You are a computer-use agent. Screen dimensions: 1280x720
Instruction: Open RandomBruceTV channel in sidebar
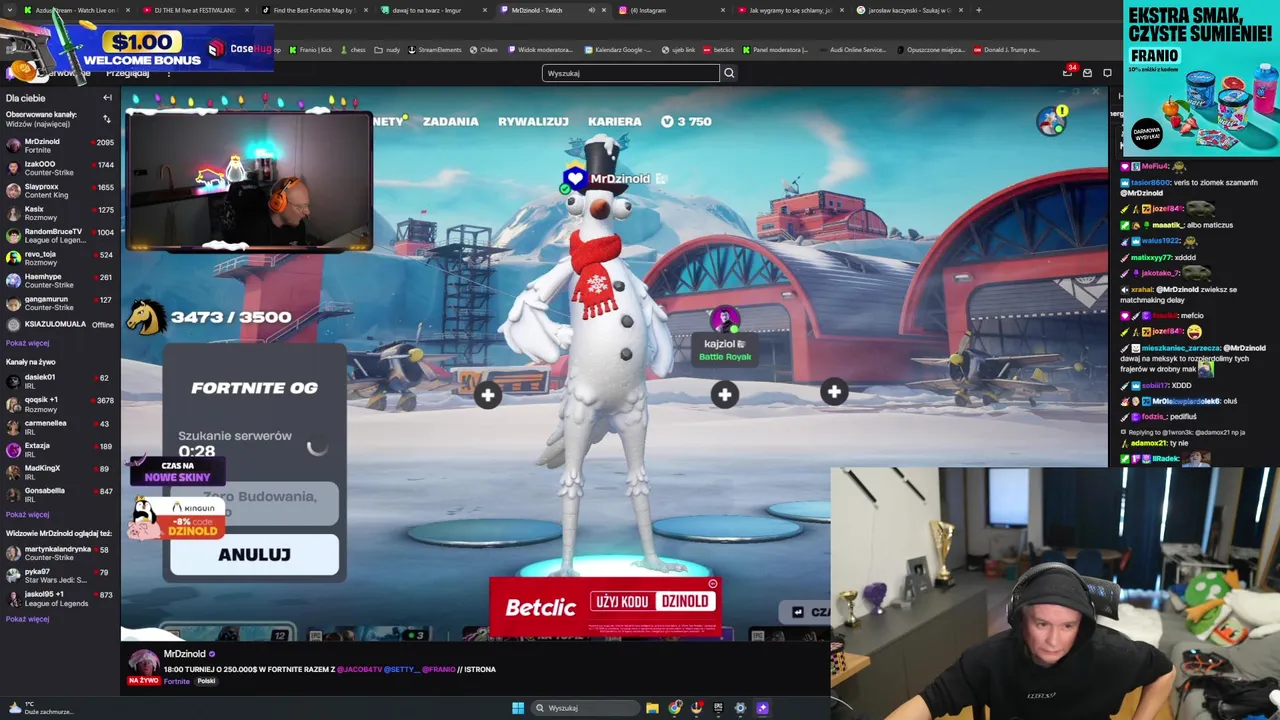click(60, 236)
